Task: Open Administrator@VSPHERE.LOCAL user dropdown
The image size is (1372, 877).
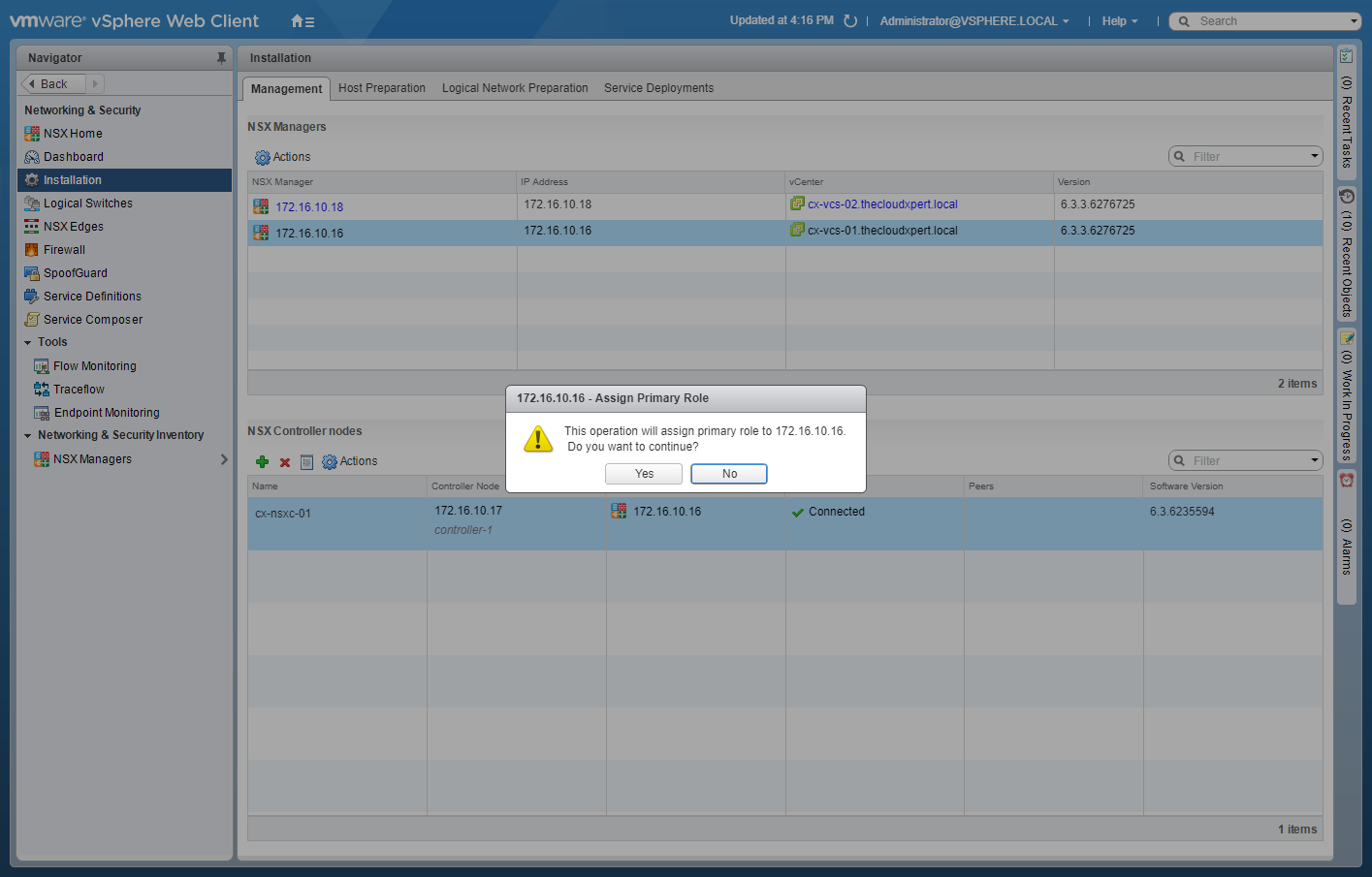Action: [x=974, y=21]
